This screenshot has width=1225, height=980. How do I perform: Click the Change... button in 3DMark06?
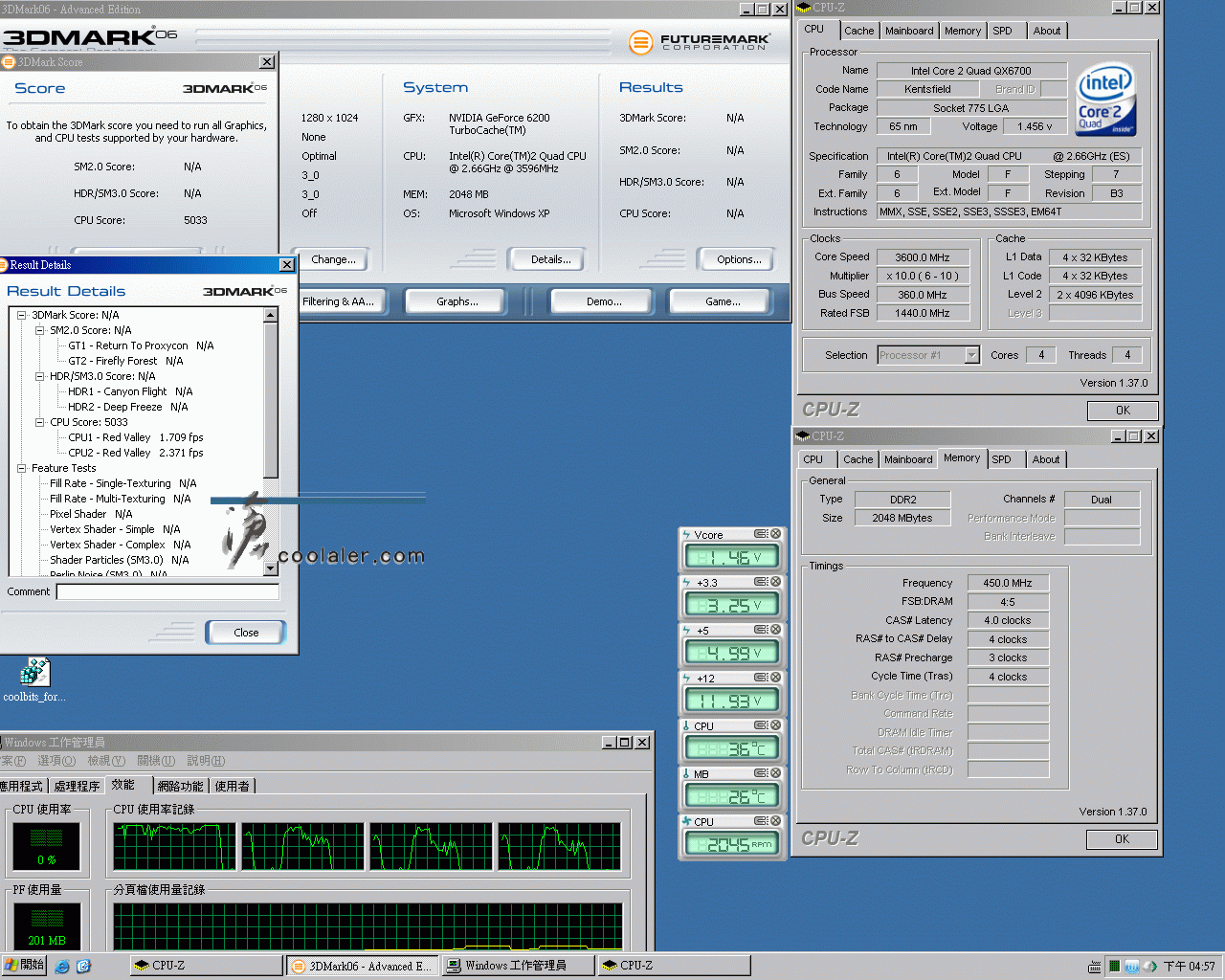(x=333, y=259)
